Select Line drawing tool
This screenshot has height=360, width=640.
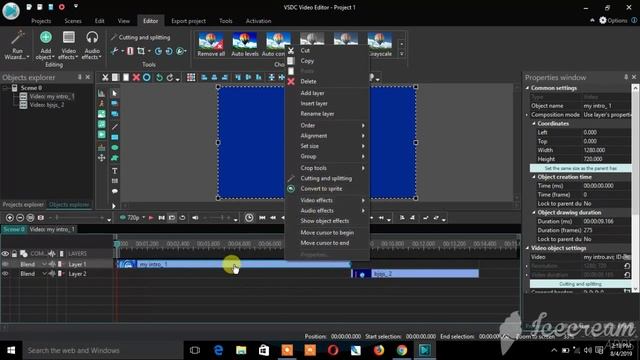point(115,127)
